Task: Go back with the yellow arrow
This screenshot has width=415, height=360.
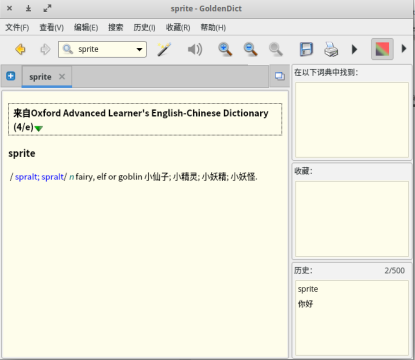Action: (x=20, y=49)
